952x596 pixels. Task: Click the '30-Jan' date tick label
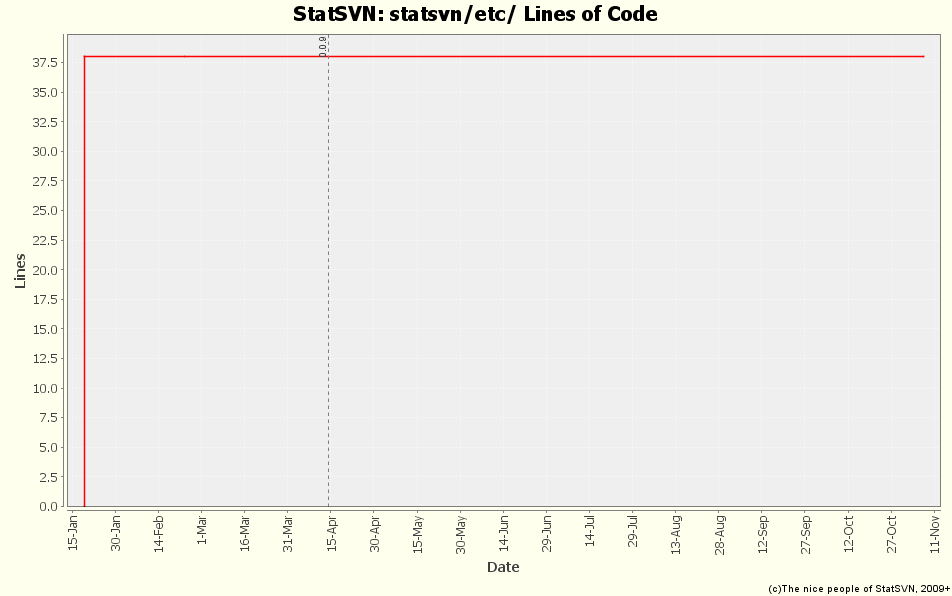click(x=116, y=533)
